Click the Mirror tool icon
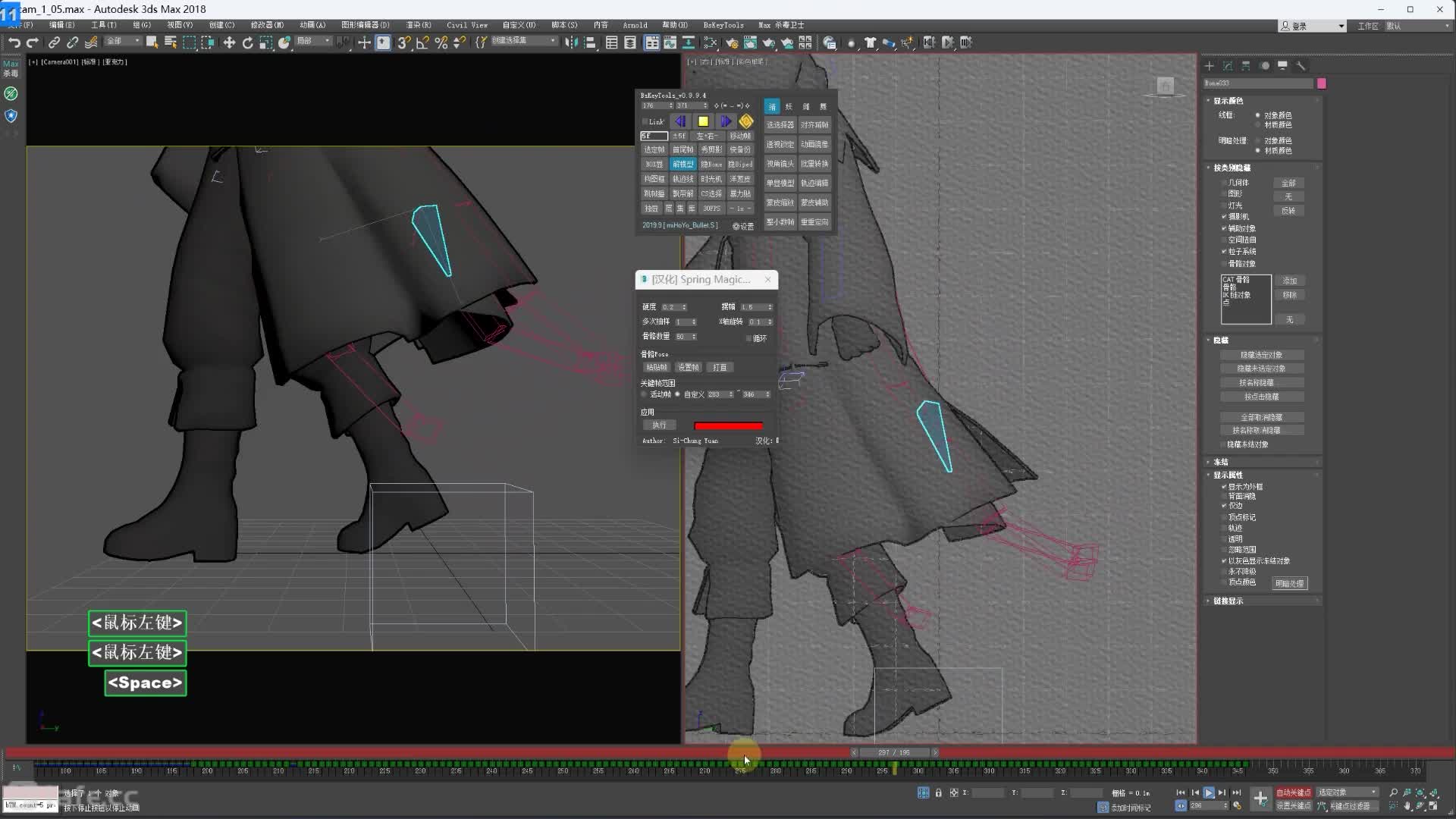The height and width of the screenshot is (819, 1456). coord(571,42)
